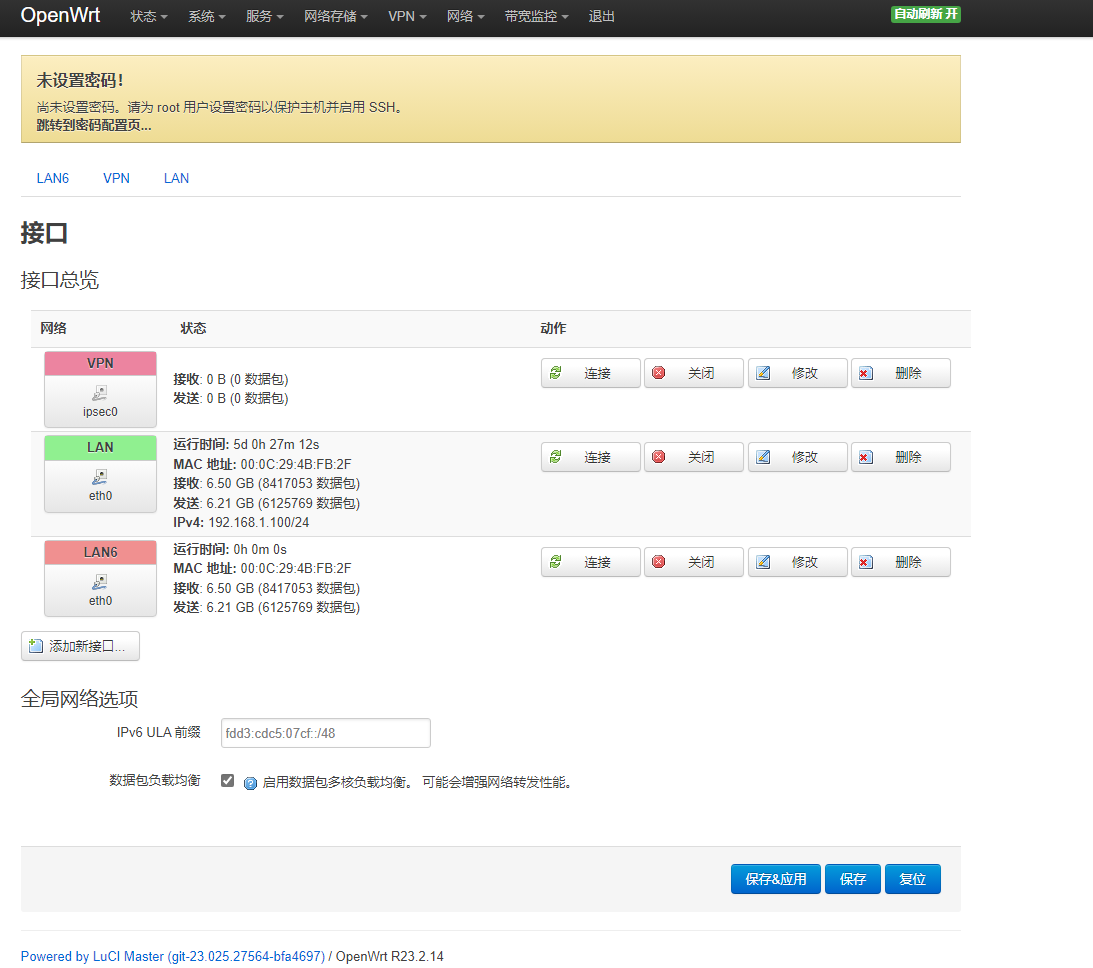Open the 系统 dropdown menu
The height and width of the screenshot is (968, 1093).
(206, 16)
